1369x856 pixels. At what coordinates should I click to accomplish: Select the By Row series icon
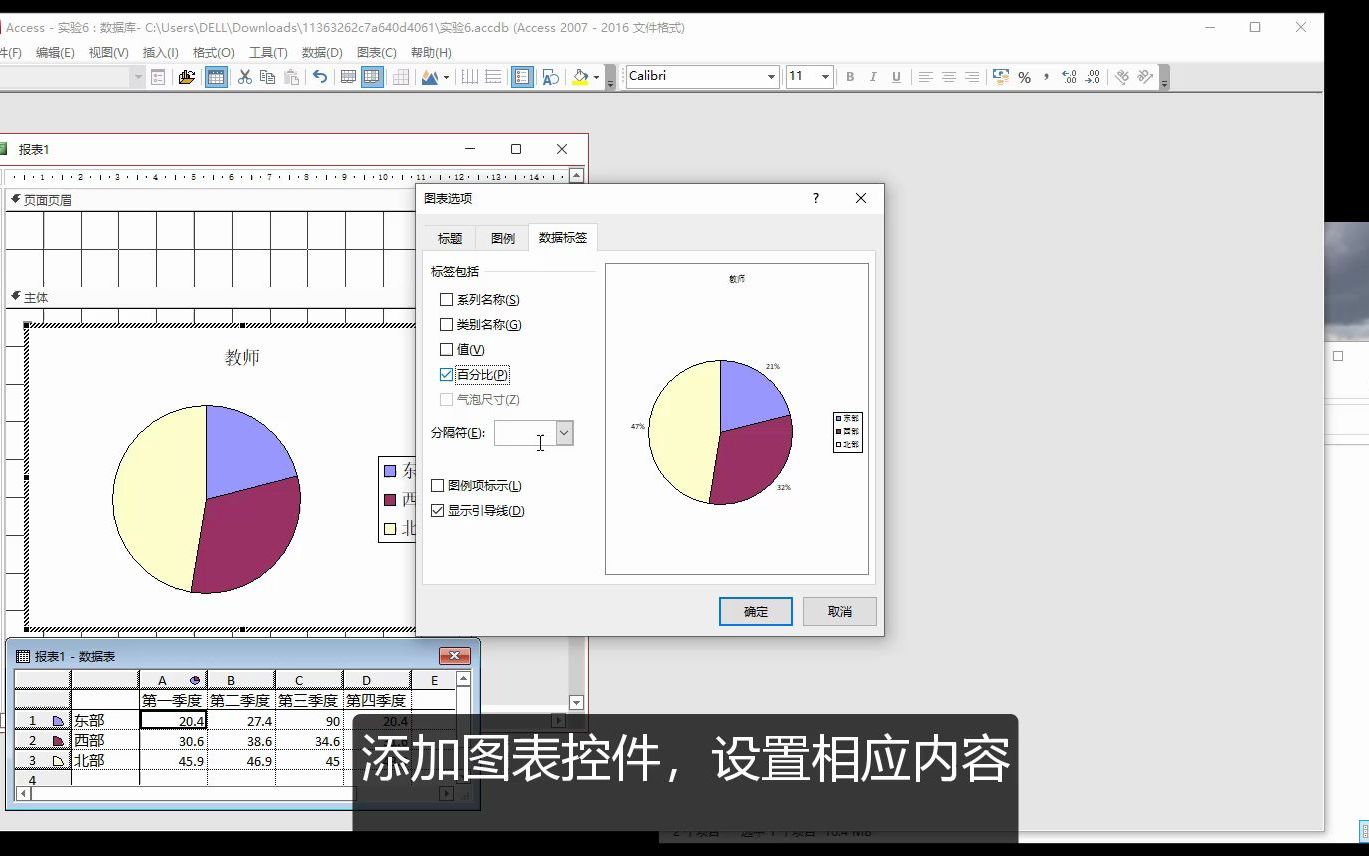click(x=348, y=77)
